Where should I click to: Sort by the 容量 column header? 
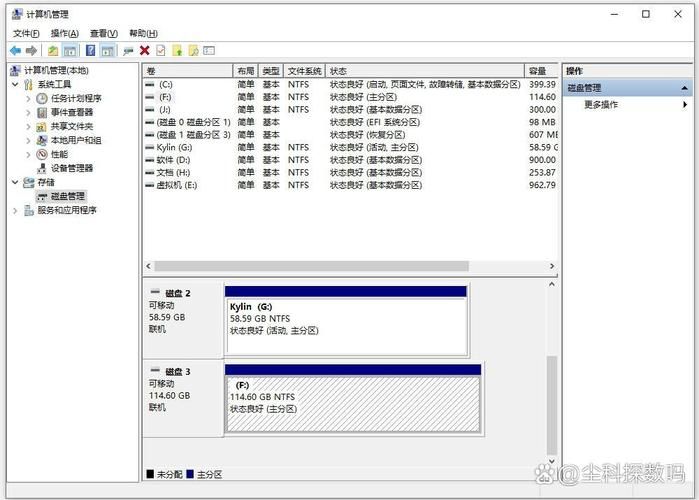pos(542,71)
